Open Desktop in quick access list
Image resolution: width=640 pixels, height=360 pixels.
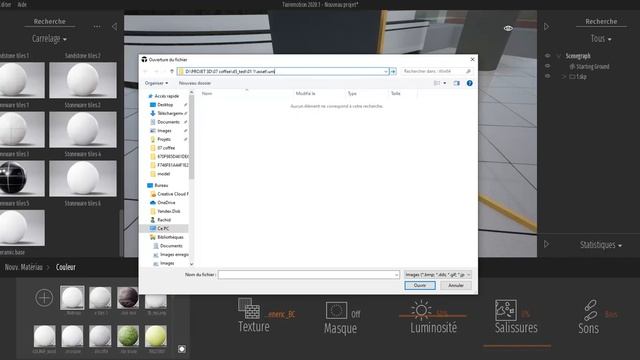165,105
